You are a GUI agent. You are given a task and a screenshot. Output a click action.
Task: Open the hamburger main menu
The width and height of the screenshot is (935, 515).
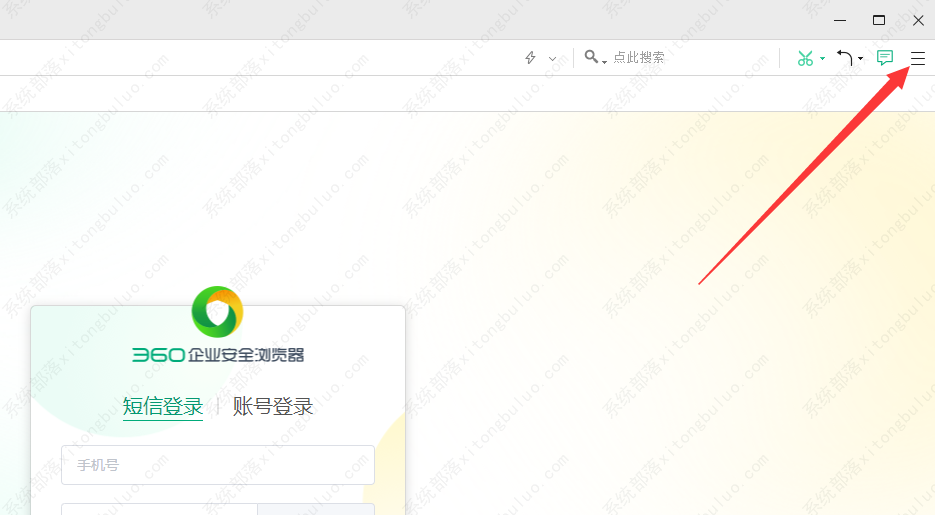[x=917, y=58]
